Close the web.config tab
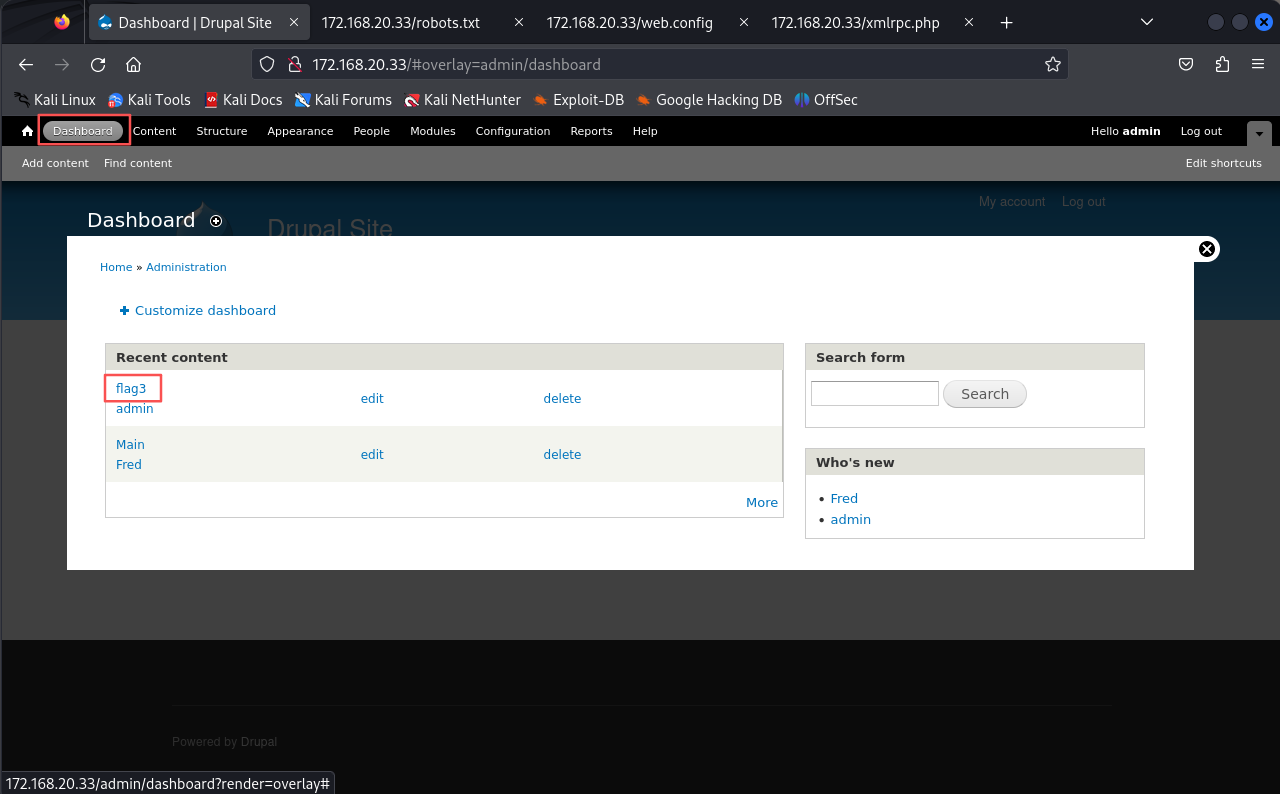1280x794 pixels. (x=743, y=22)
